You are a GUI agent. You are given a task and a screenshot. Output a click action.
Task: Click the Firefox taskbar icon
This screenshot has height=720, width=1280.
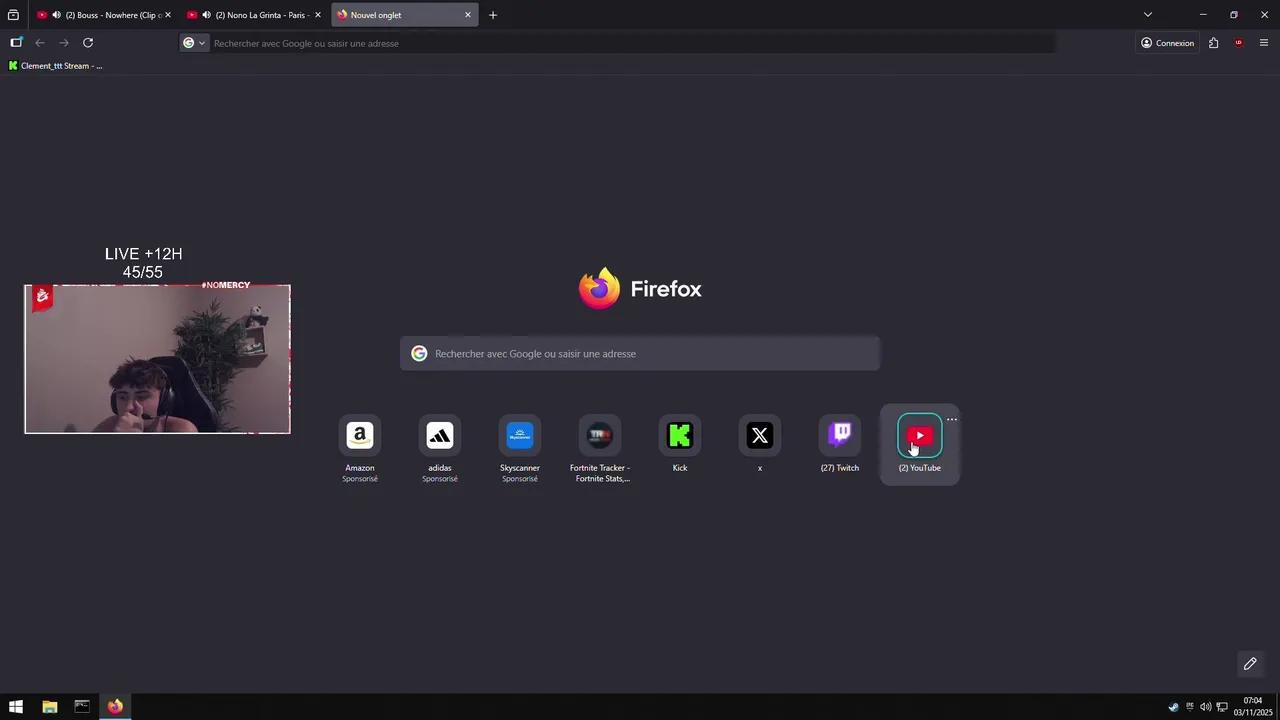click(x=115, y=707)
